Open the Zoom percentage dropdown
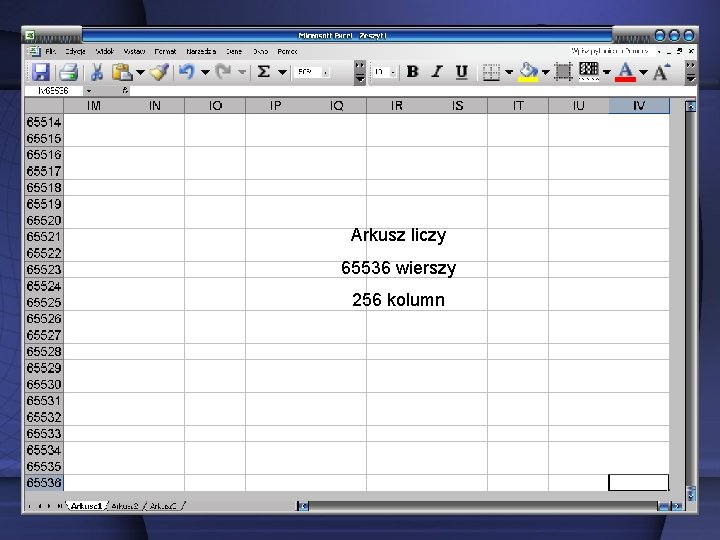 [326, 72]
